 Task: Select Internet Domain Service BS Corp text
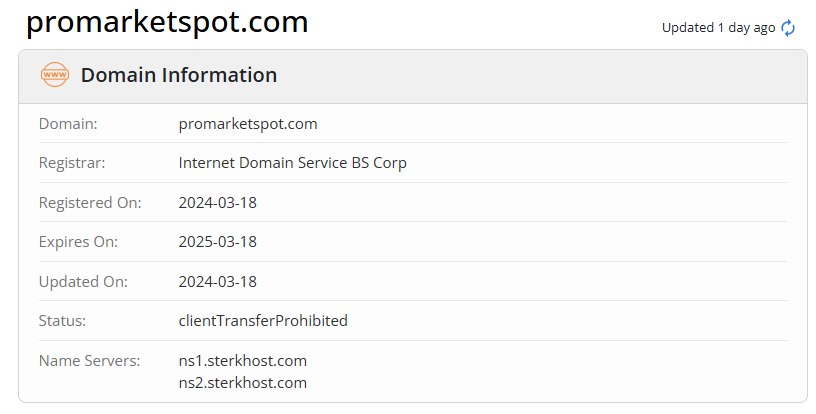click(x=292, y=163)
